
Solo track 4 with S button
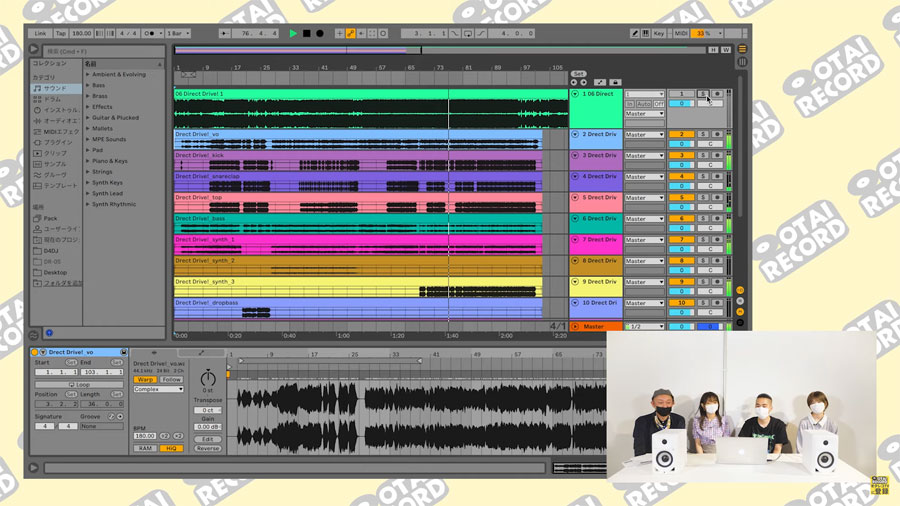(703, 176)
